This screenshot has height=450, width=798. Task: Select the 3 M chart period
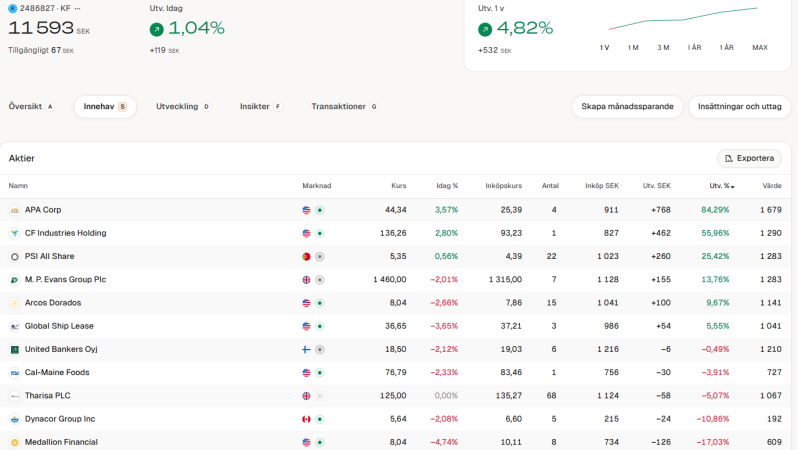tap(663, 48)
